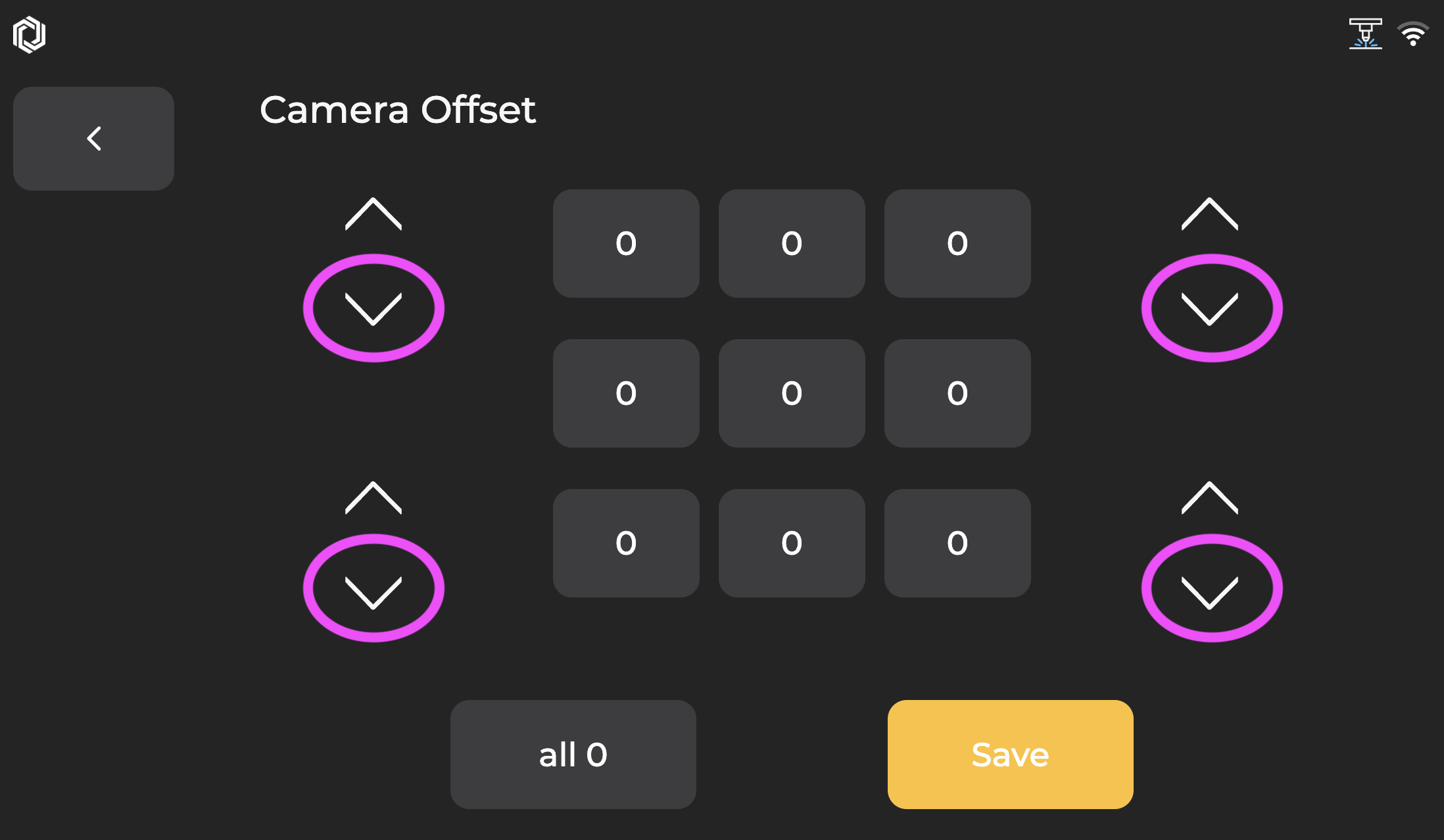Check the Wi-Fi signal icon
The image size is (1444, 840).
point(1412,34)
